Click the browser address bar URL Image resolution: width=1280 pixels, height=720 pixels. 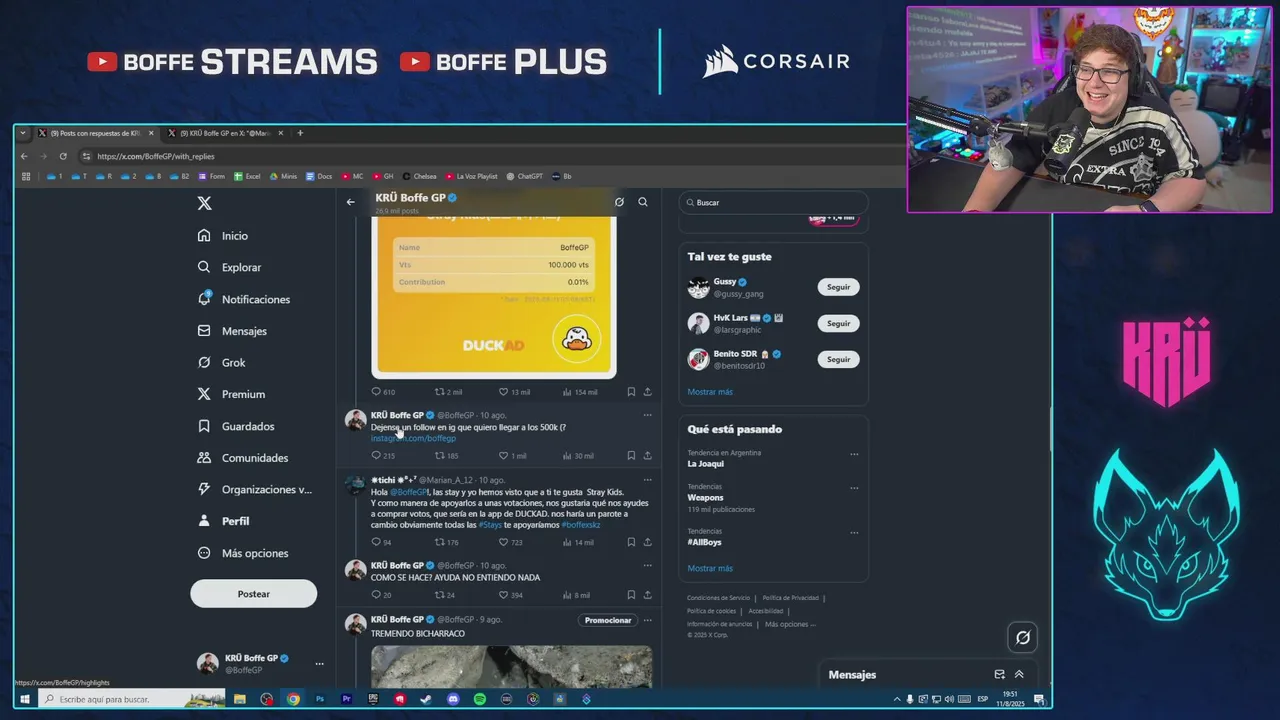pos(156,156)
